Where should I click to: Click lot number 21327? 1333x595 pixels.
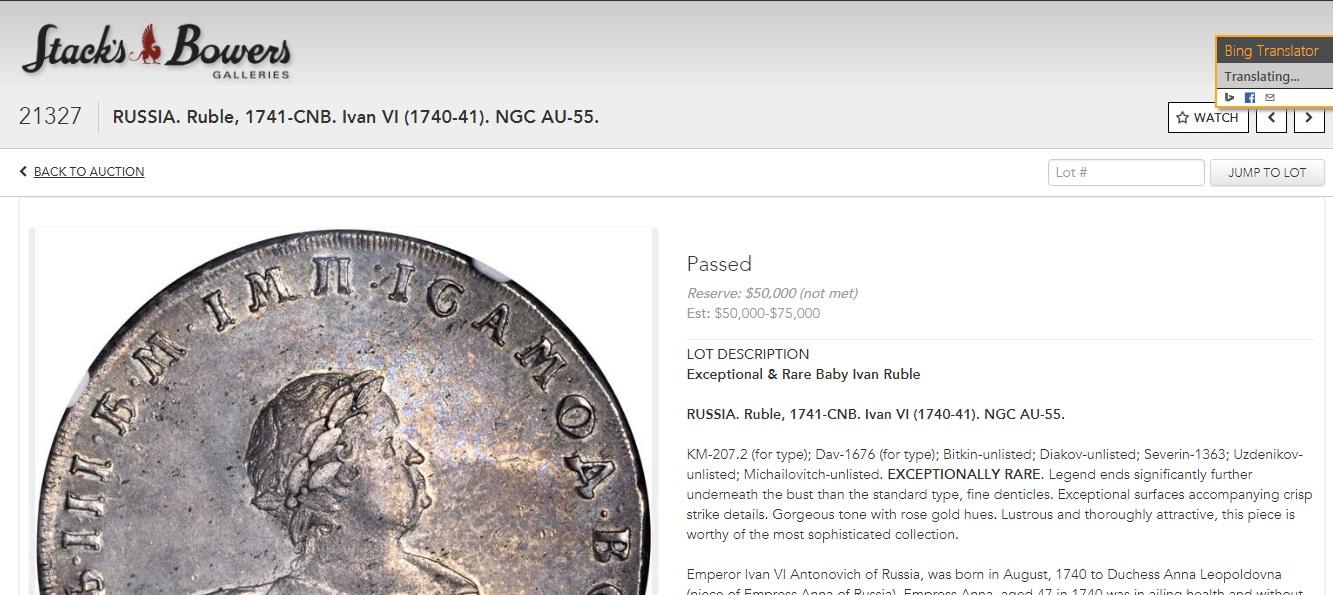coord(50,117)
